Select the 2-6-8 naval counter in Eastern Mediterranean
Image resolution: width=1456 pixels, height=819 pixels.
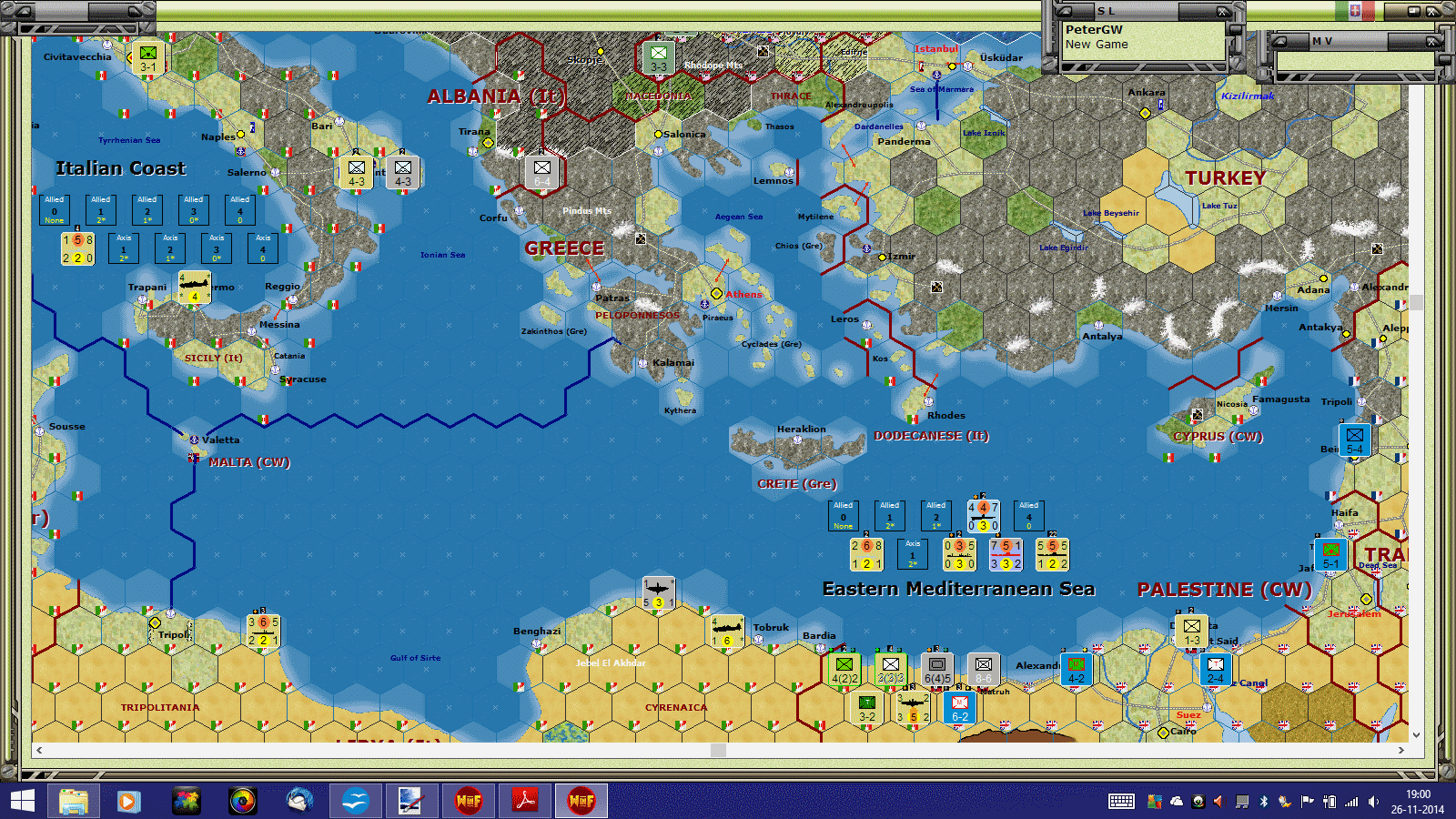[x=866, y=554]
